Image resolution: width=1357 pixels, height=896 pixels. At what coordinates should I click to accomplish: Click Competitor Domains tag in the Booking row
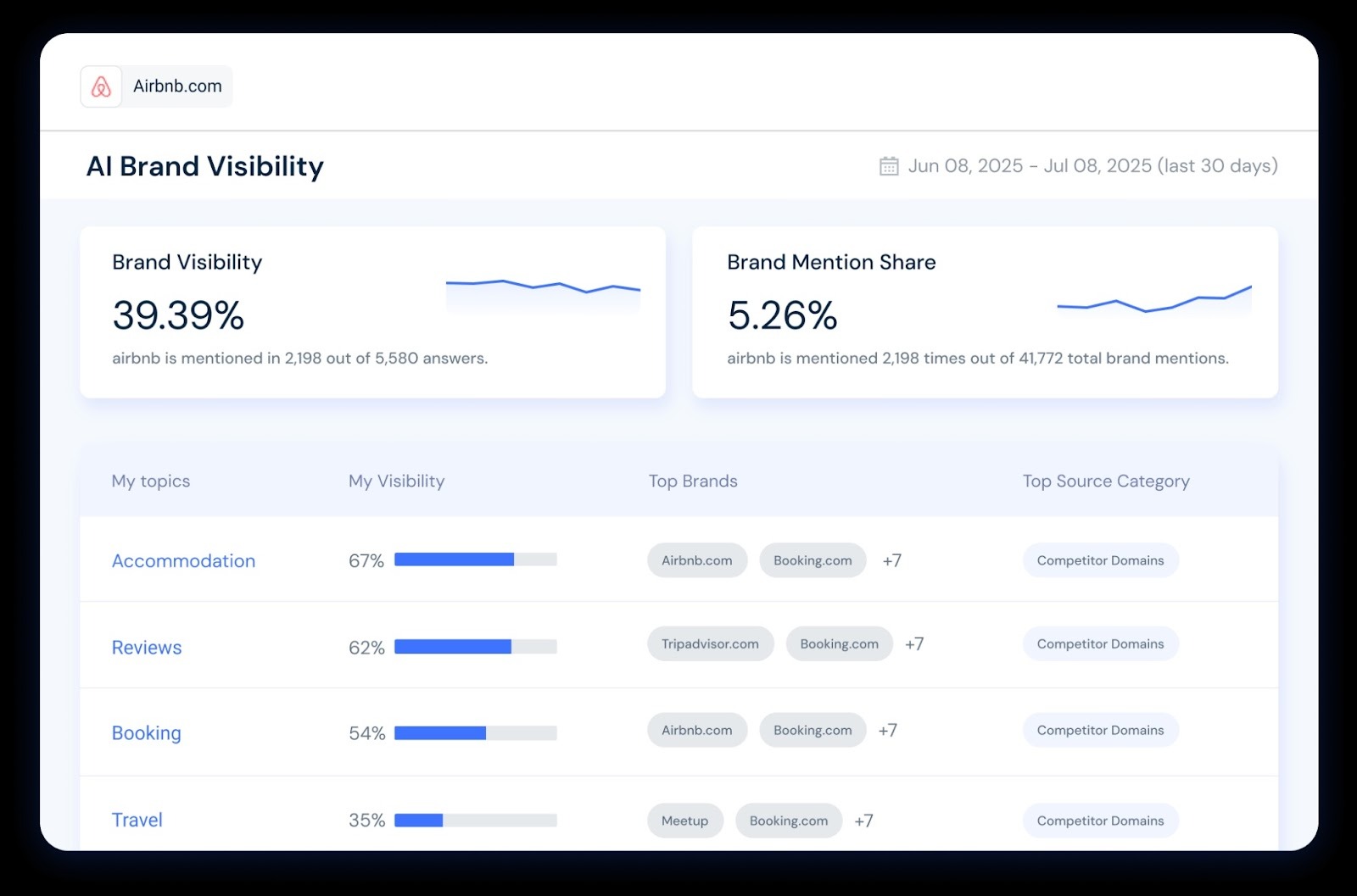click(x=1100, y=730)
